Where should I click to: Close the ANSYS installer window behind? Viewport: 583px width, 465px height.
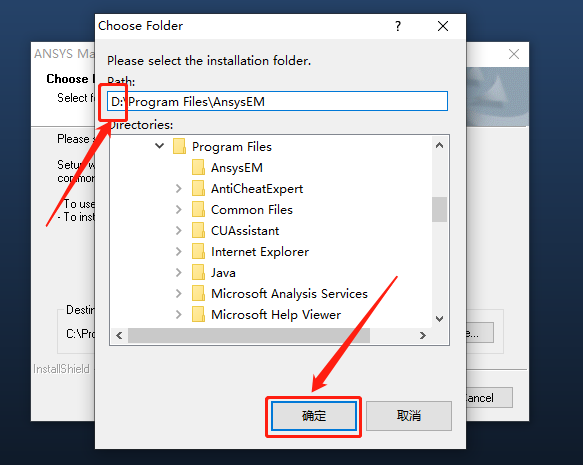pos(514,54)
